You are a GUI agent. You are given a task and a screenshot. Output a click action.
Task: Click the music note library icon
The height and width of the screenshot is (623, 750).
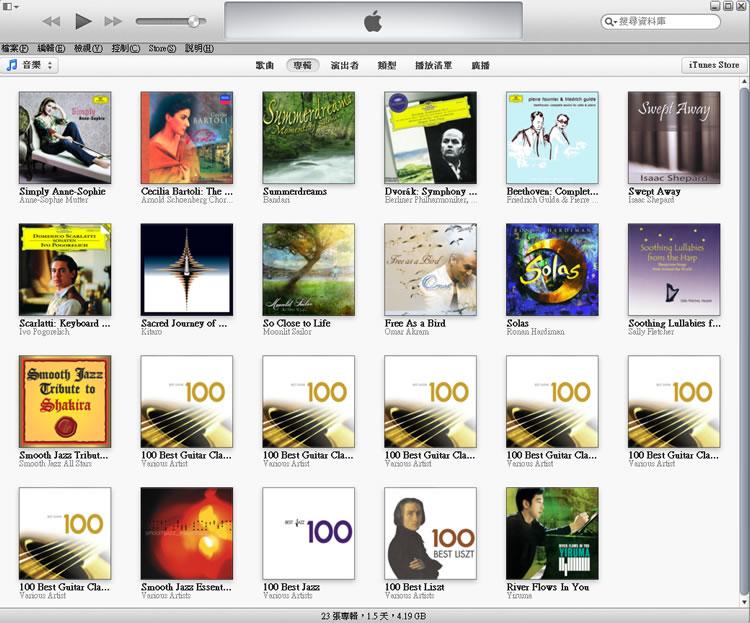pos(12,65)
